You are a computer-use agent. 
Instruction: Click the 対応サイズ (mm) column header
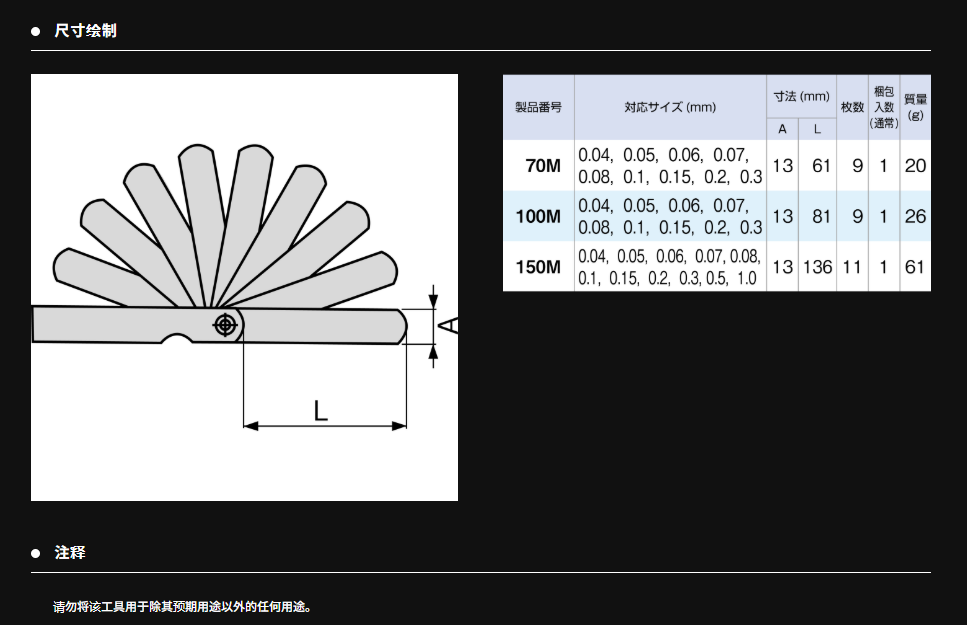(x=670, y=107)
